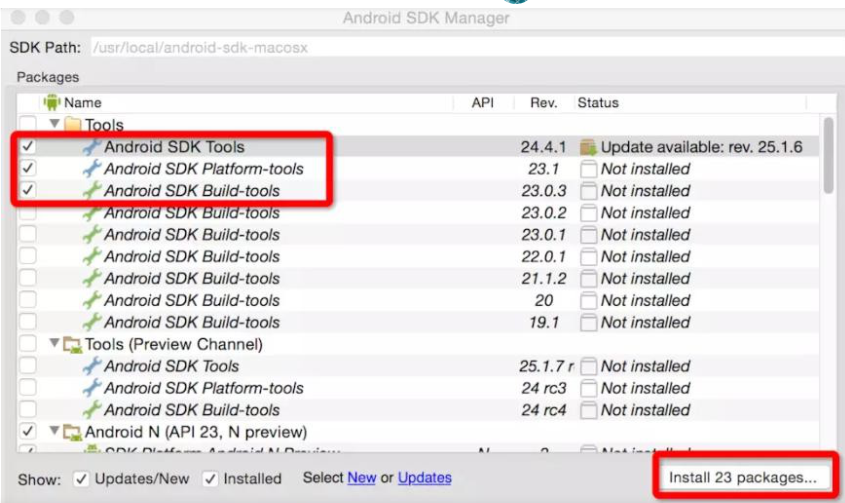
Task: Click the SDK Path text field
Action: click(467, 47)
